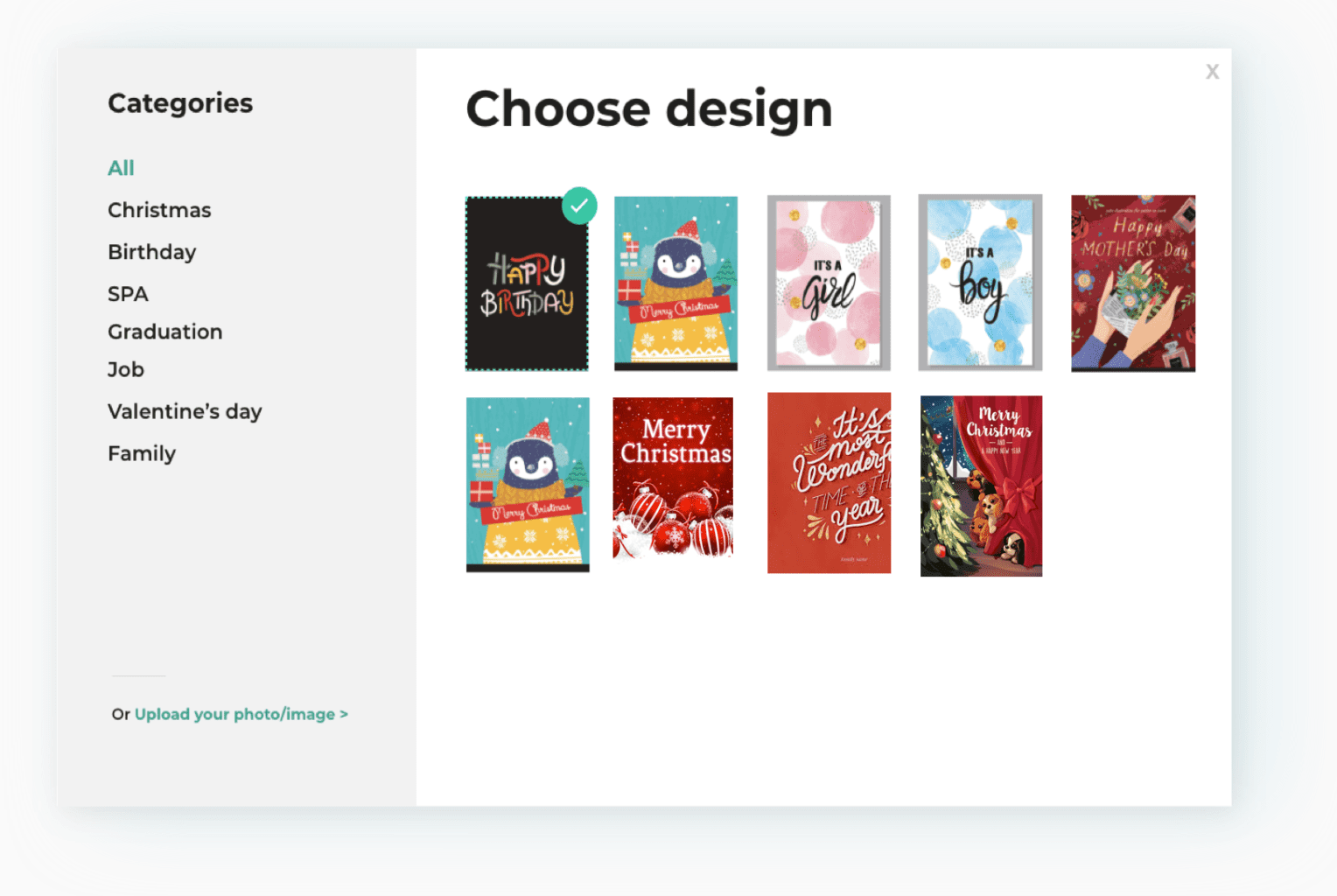Close the Choose design dialog
The height and width of the screenshot is (896, 1337).
1212,72
